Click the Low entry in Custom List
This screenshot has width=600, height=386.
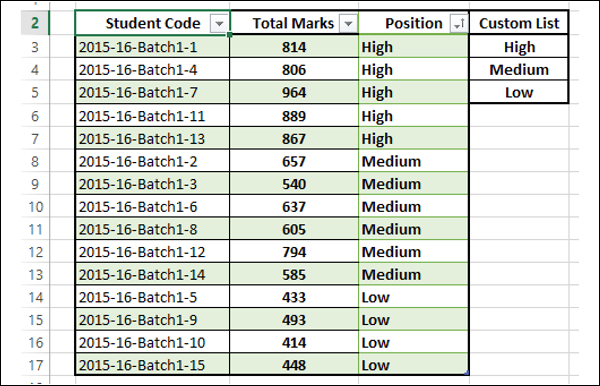[x=519, y=92]
